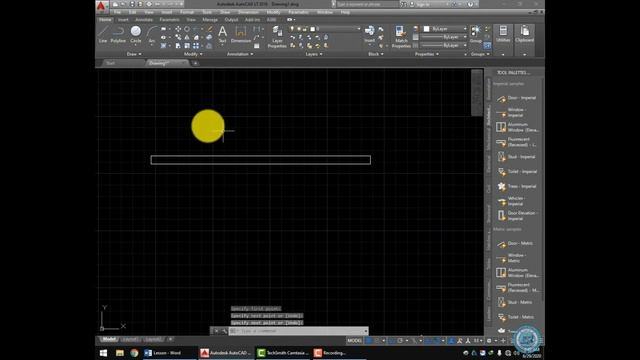Click the keyword search field
Screen dimensions: 640x360
coord(367,4)
